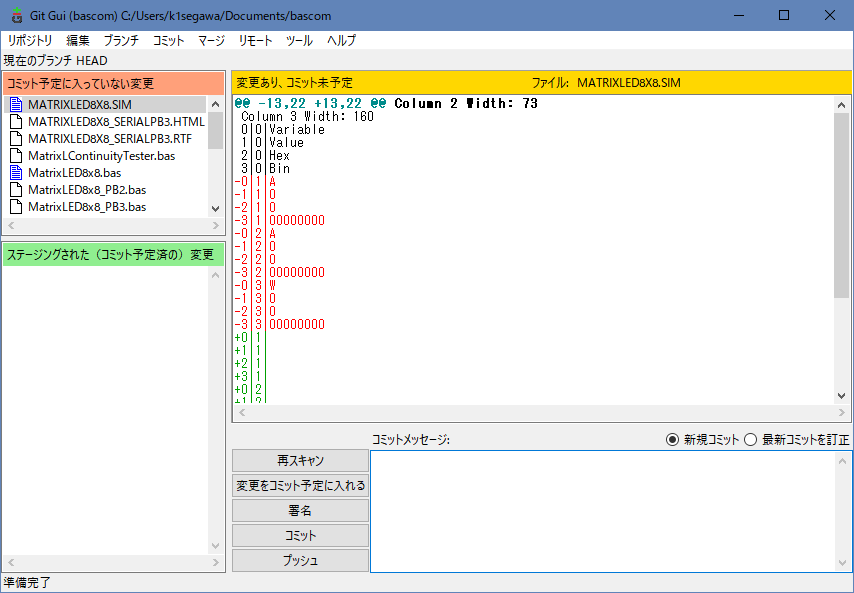
Task: Click the diff line '3|0|Bin'
Action: tap(265, 169)
